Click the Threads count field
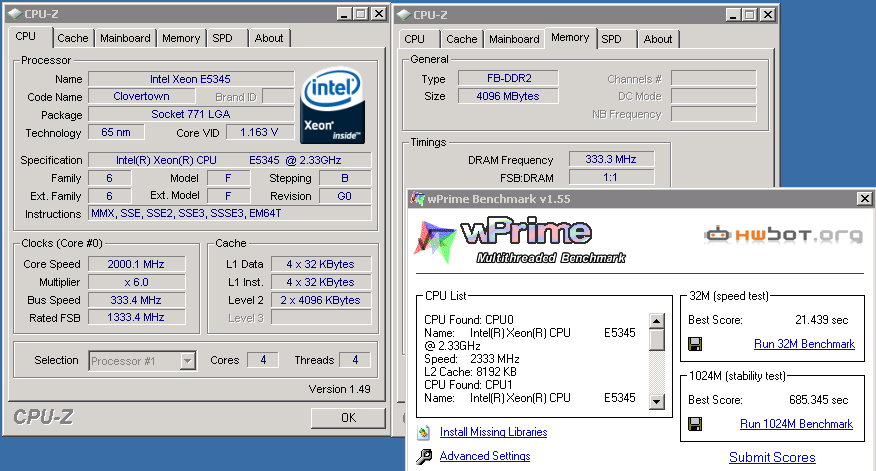The width and height of the screenshot is (876, 471). click(355, 360)
